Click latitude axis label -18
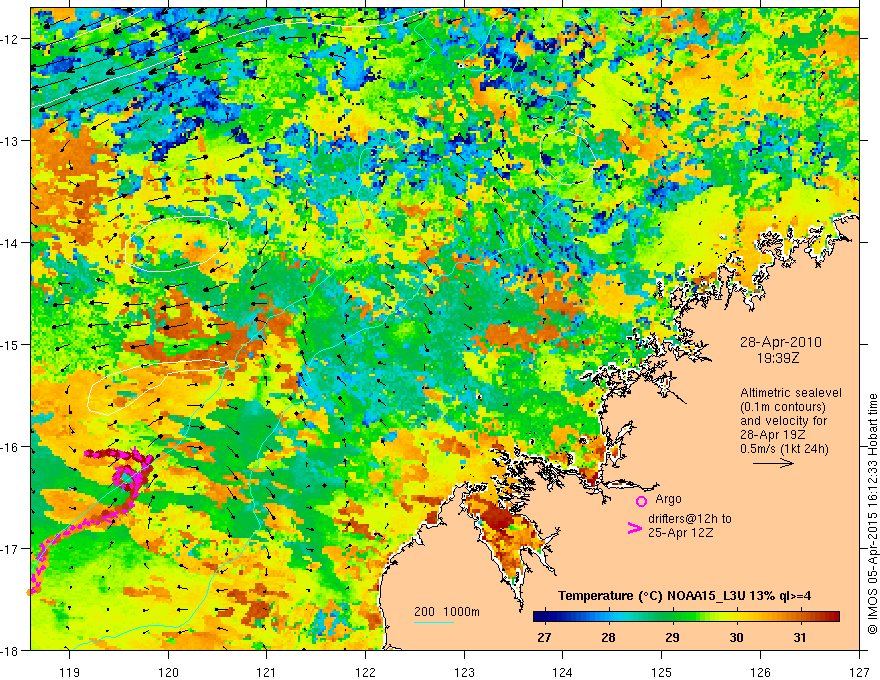 (x=11, y=650)
